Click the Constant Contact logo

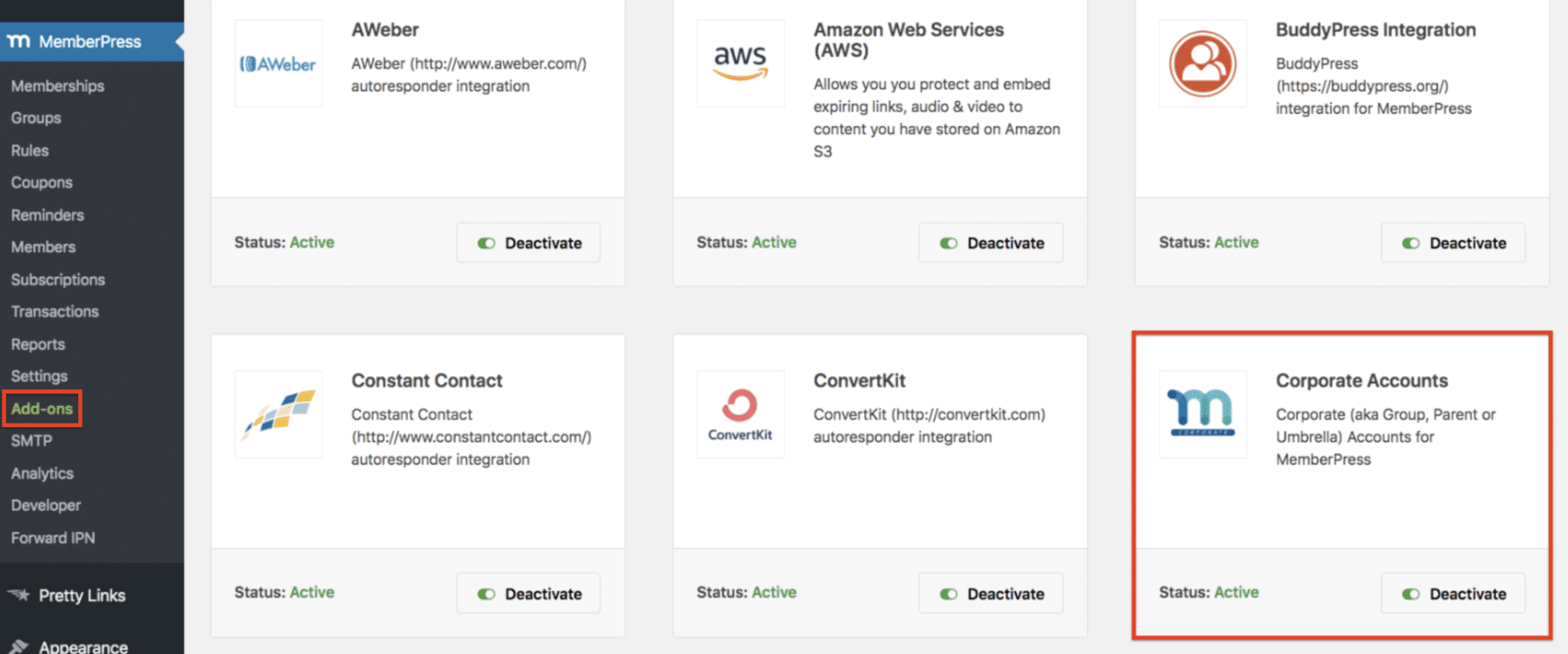pyautogui.click(x=278, y=414)
